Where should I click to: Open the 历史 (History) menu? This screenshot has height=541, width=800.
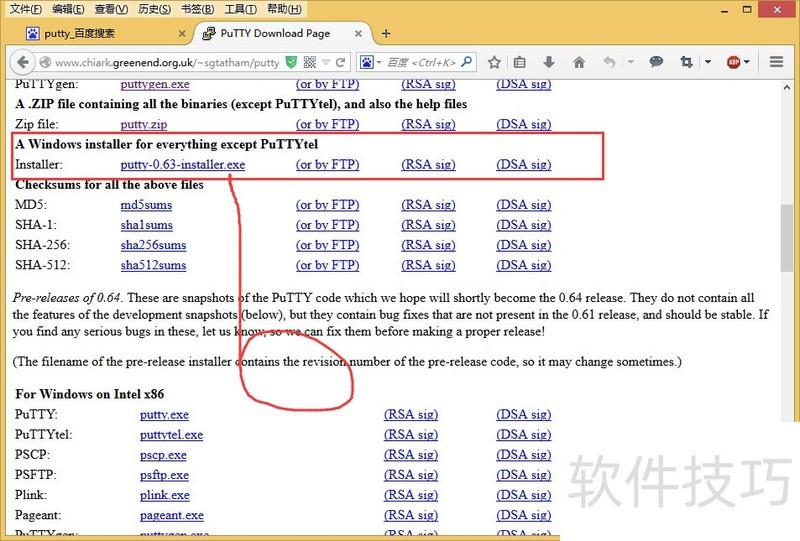(x=153, y=9)
